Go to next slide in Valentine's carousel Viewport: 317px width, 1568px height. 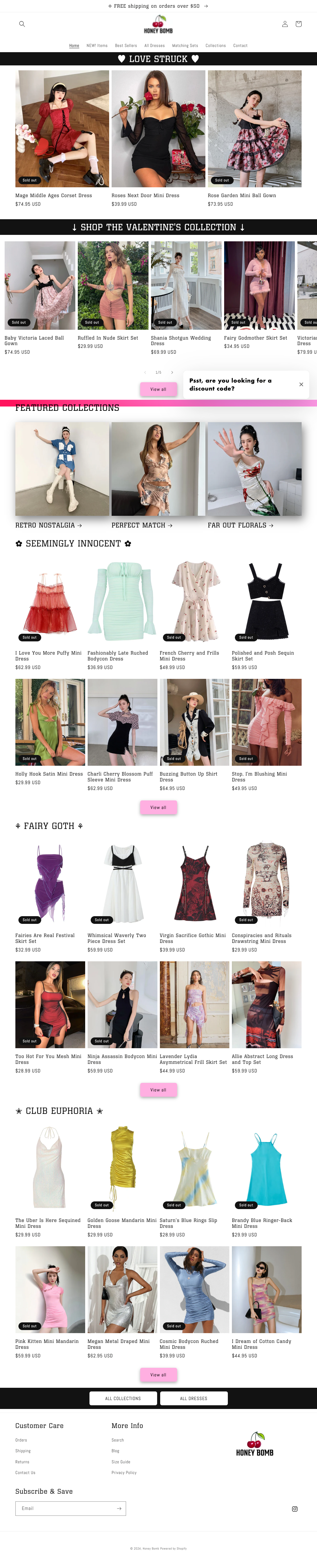tap(172, 372)
